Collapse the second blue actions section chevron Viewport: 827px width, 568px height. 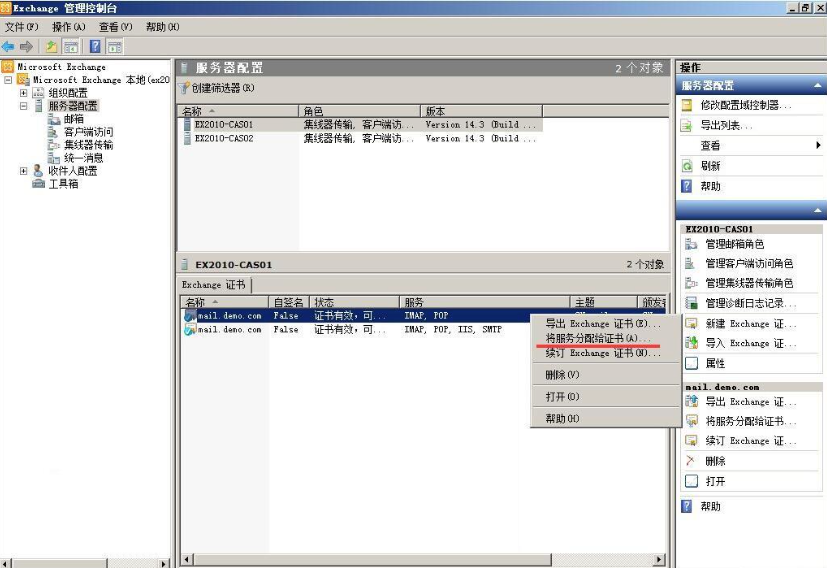[818, 210]
